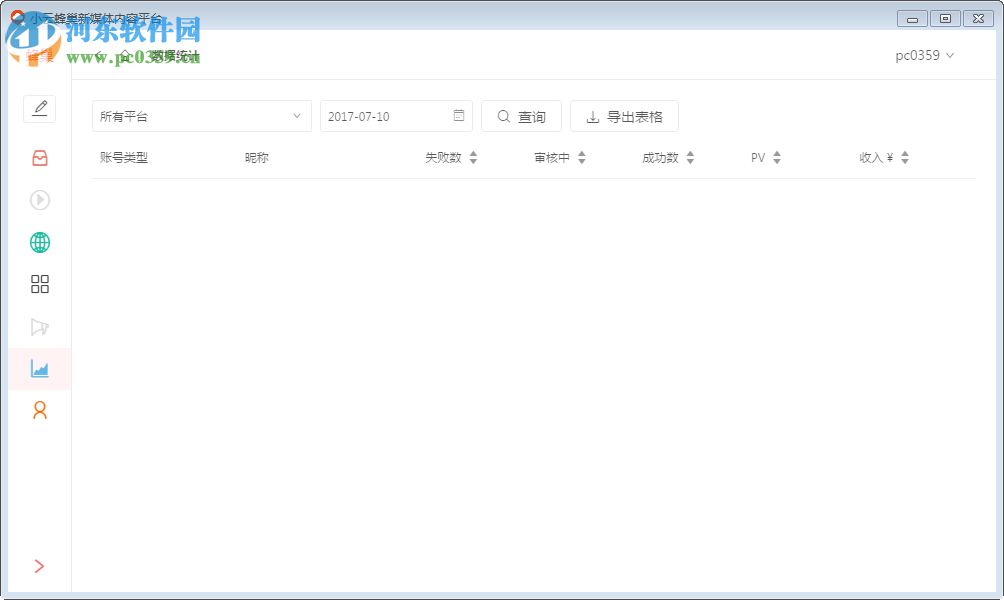Image resolution: width=1004 pixels, height=600 pixels.
Task: Click the calendar icon in the date field
Action: tap(459, 115)
